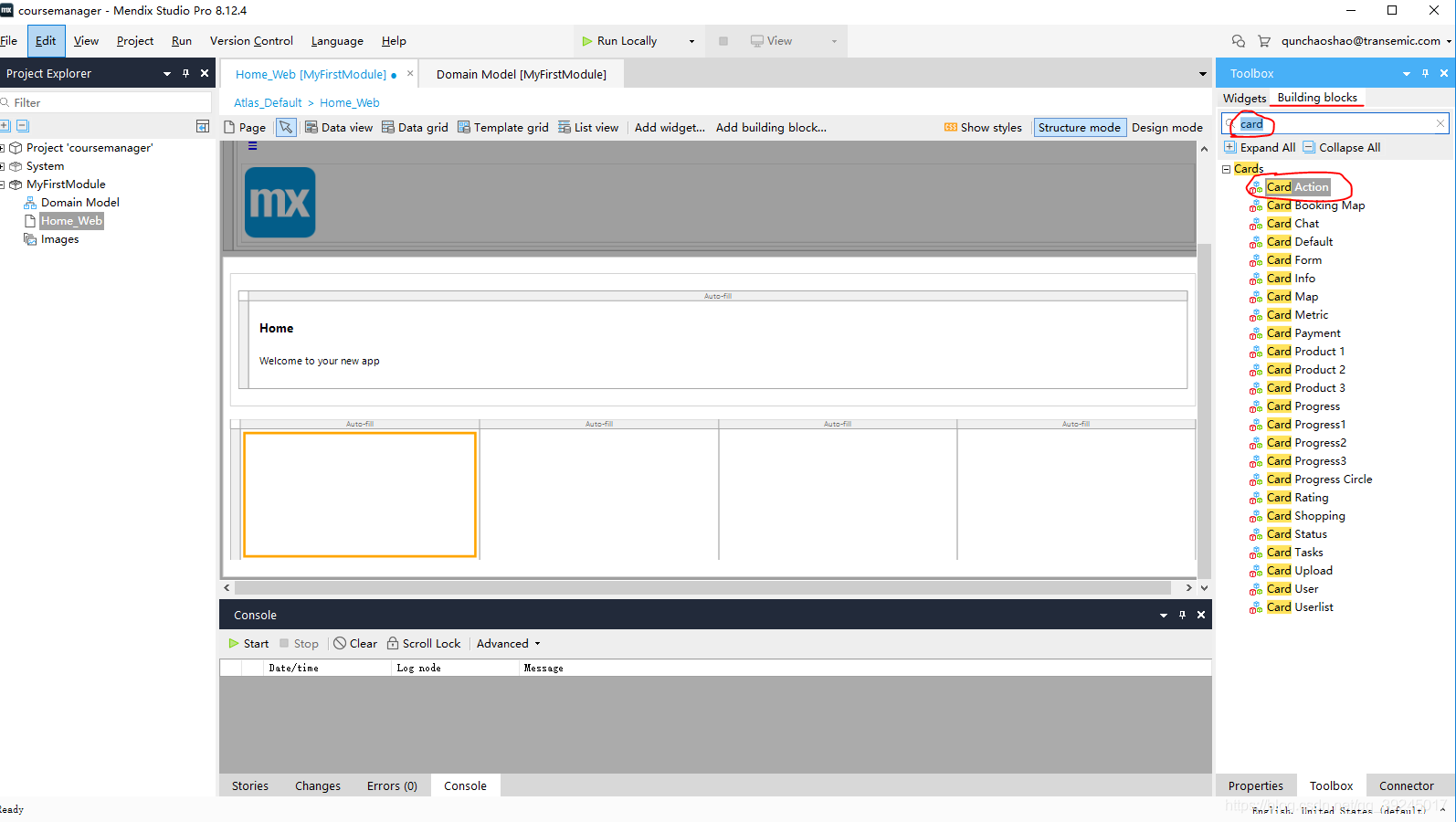This screenshot has height=822, width=1456.
Task: Click the horizontal scrollbar of the page editor
Action: (x=703, y=588)
